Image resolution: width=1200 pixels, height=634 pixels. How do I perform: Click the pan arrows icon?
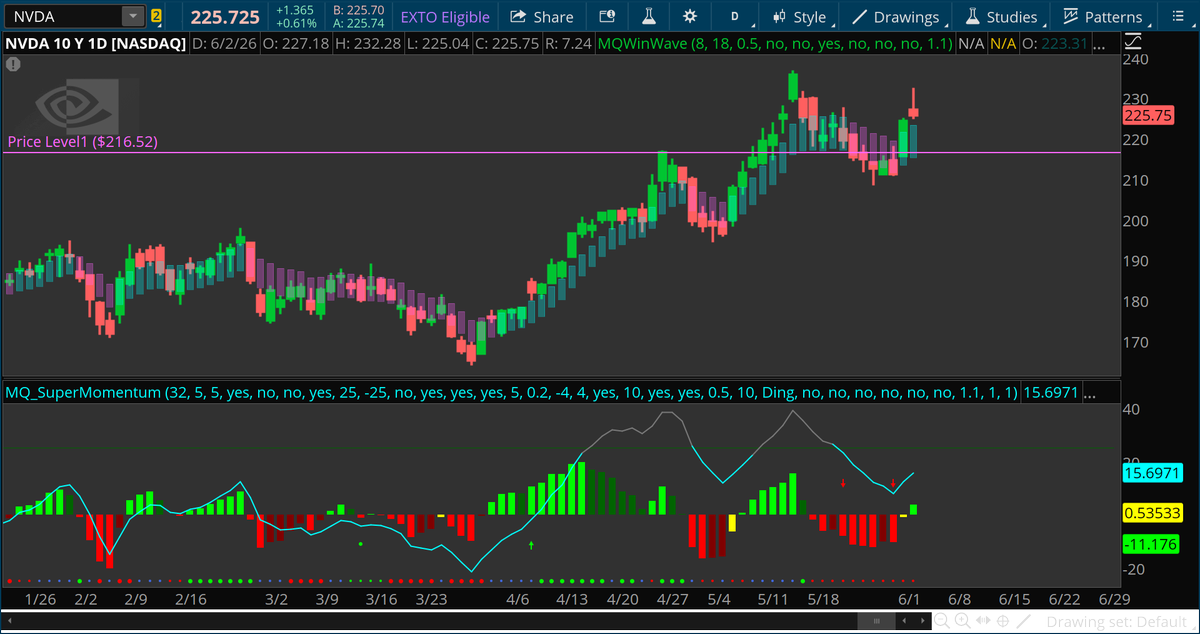[x=985, y=622]
